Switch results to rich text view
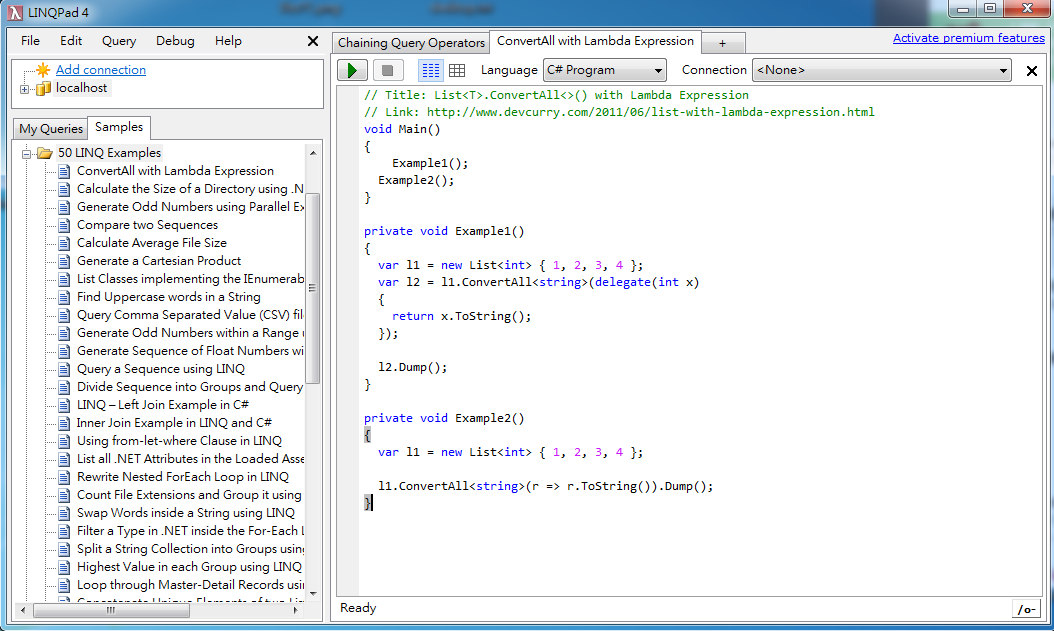1054x631 pixels. [430, 70]
